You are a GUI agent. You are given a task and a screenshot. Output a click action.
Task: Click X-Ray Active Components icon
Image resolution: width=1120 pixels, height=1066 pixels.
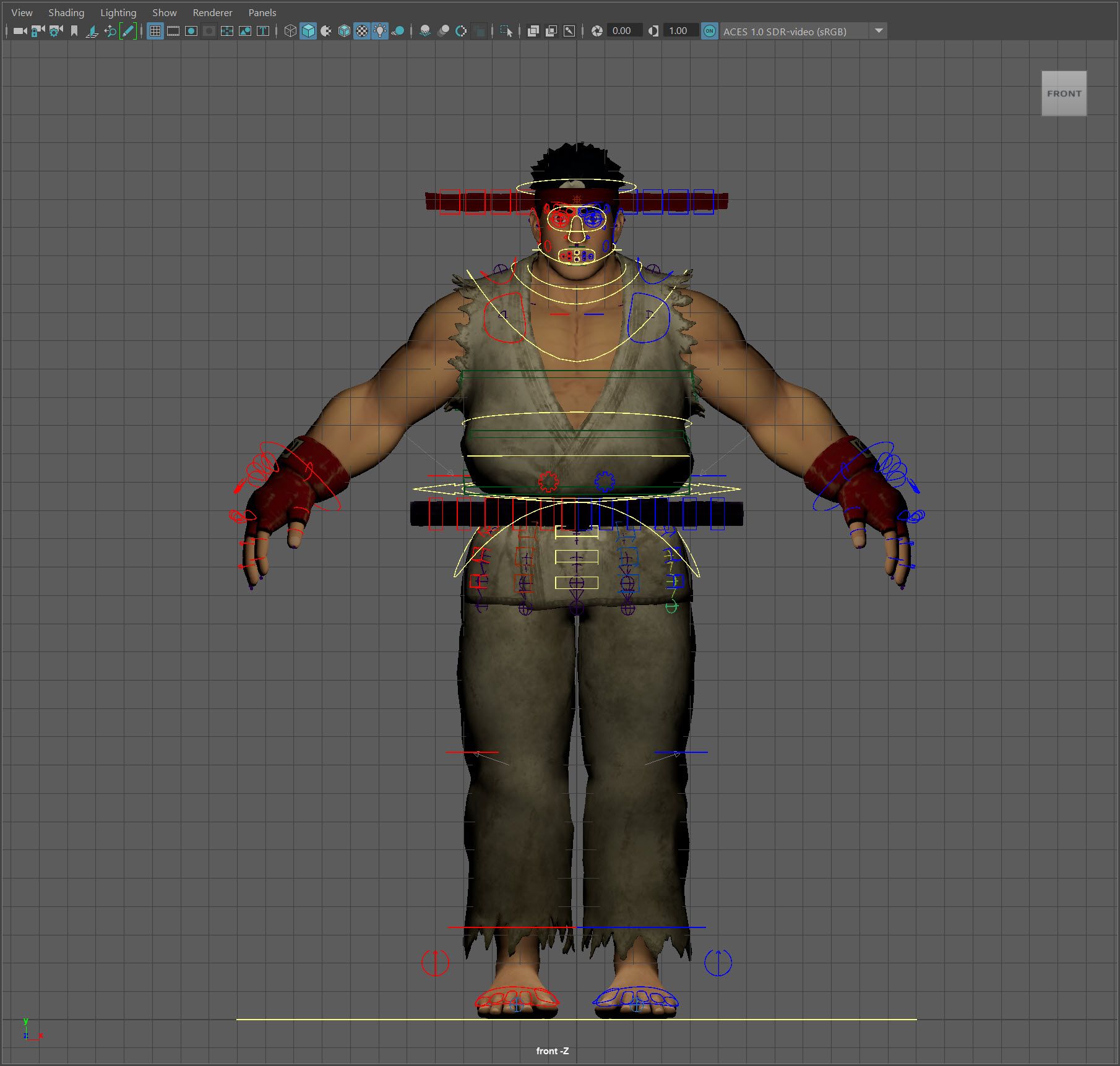point(551,31)
